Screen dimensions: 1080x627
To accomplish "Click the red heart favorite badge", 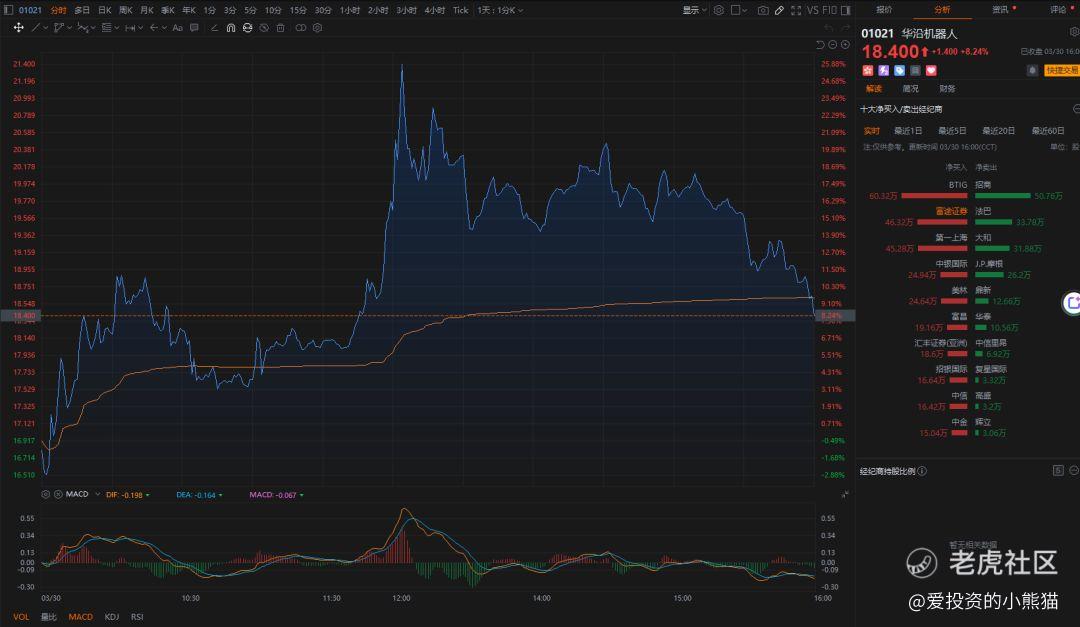I will coord(931,70).
